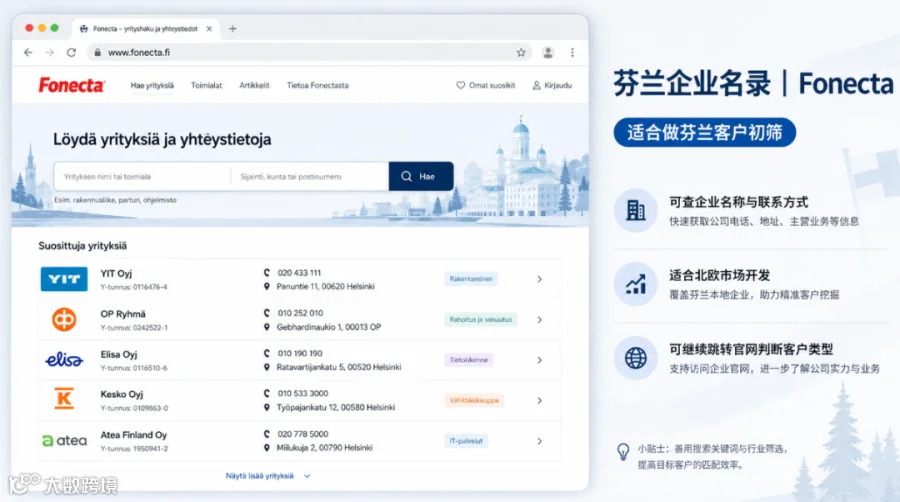Click the www.fonecta.fi address bar
900x502 pixels.
pos(310,52)
